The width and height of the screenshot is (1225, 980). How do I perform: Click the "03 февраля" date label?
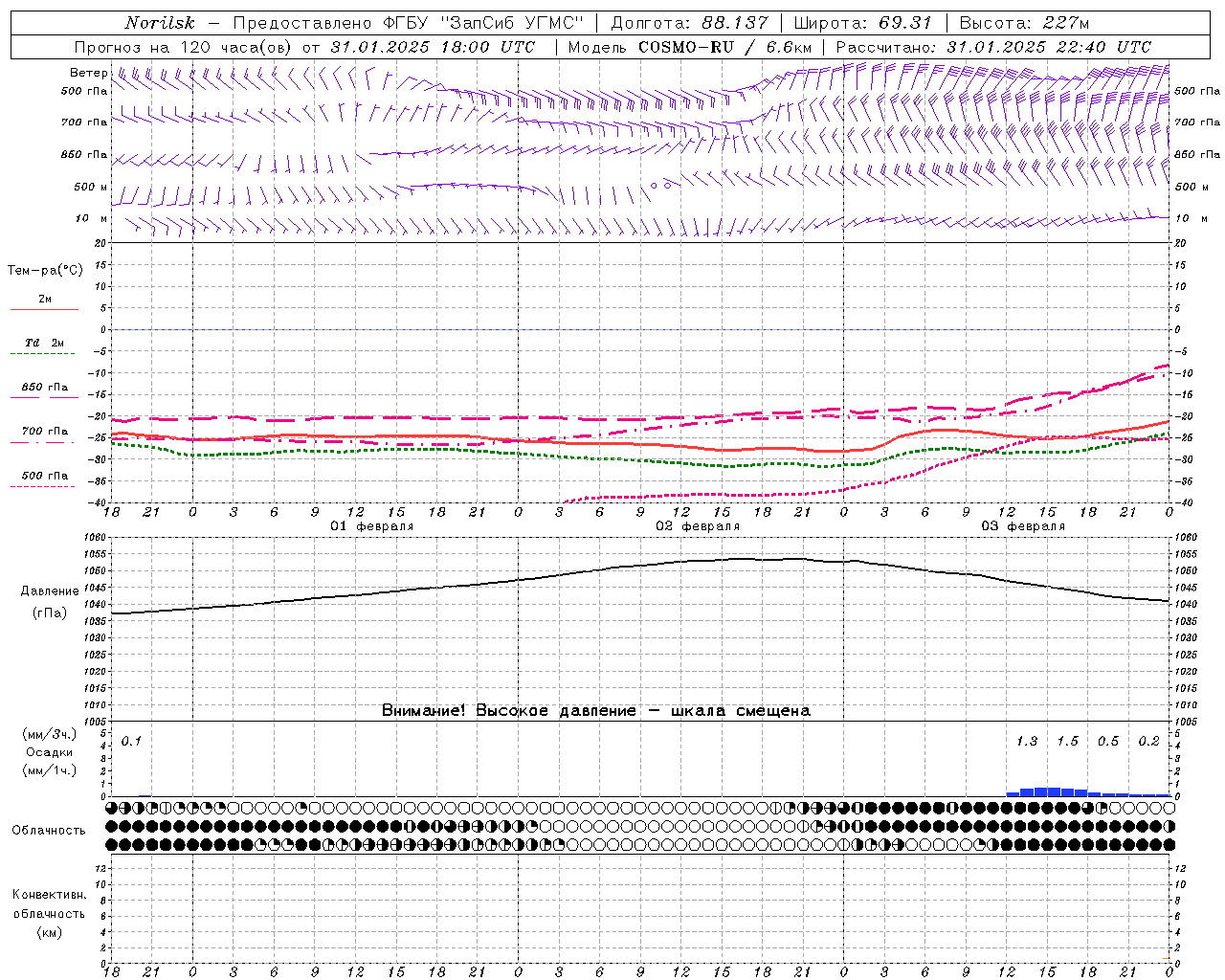tap(1023, 526)
